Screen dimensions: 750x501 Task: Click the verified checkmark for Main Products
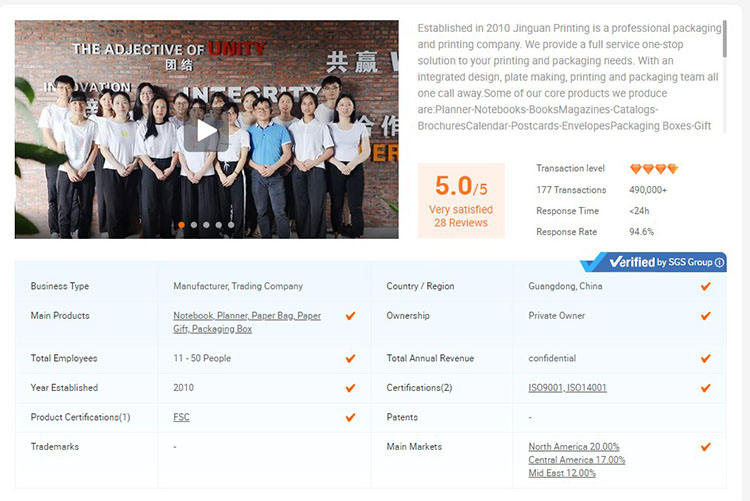350,316
